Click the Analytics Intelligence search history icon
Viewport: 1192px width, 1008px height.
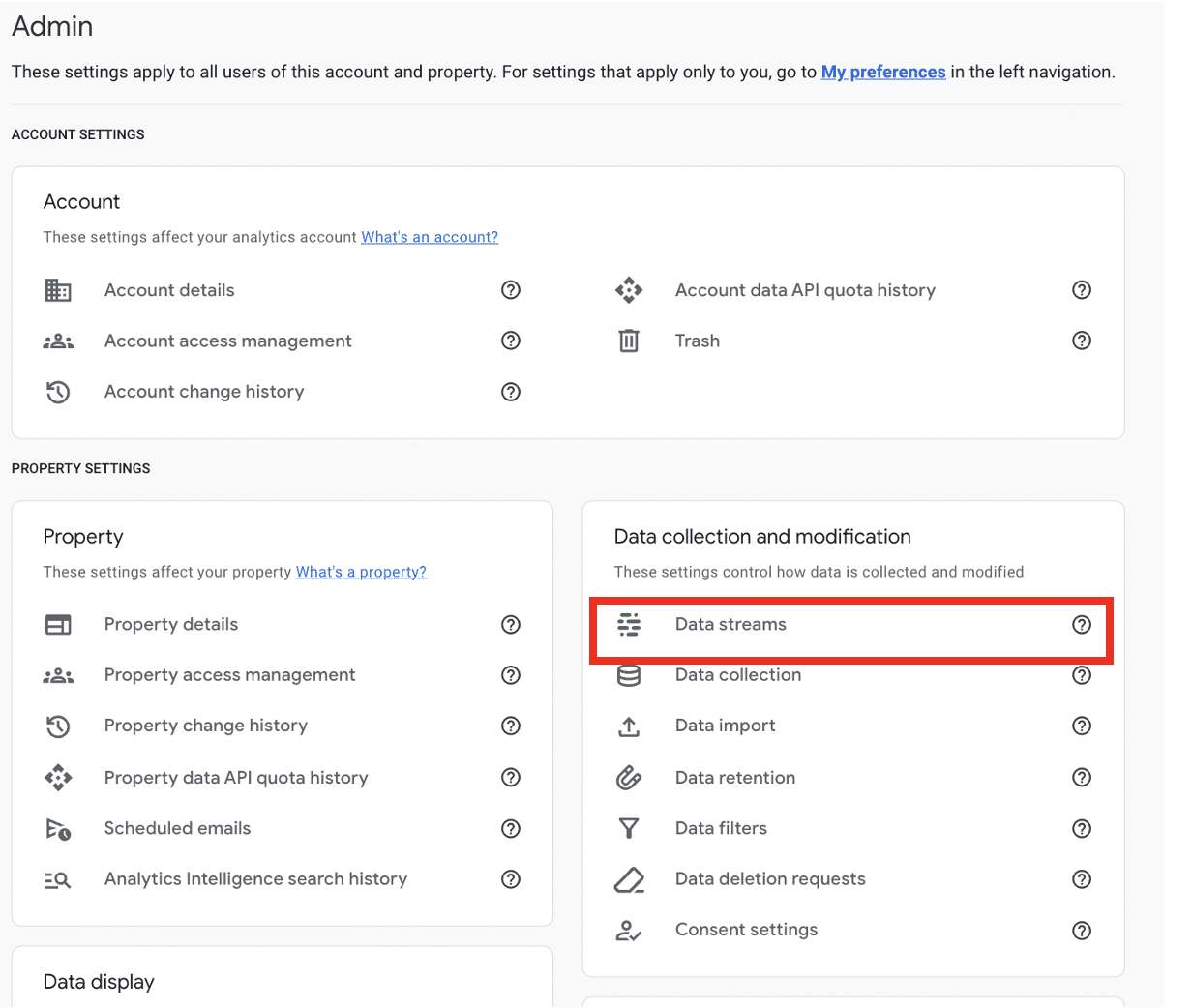point(58,879)
